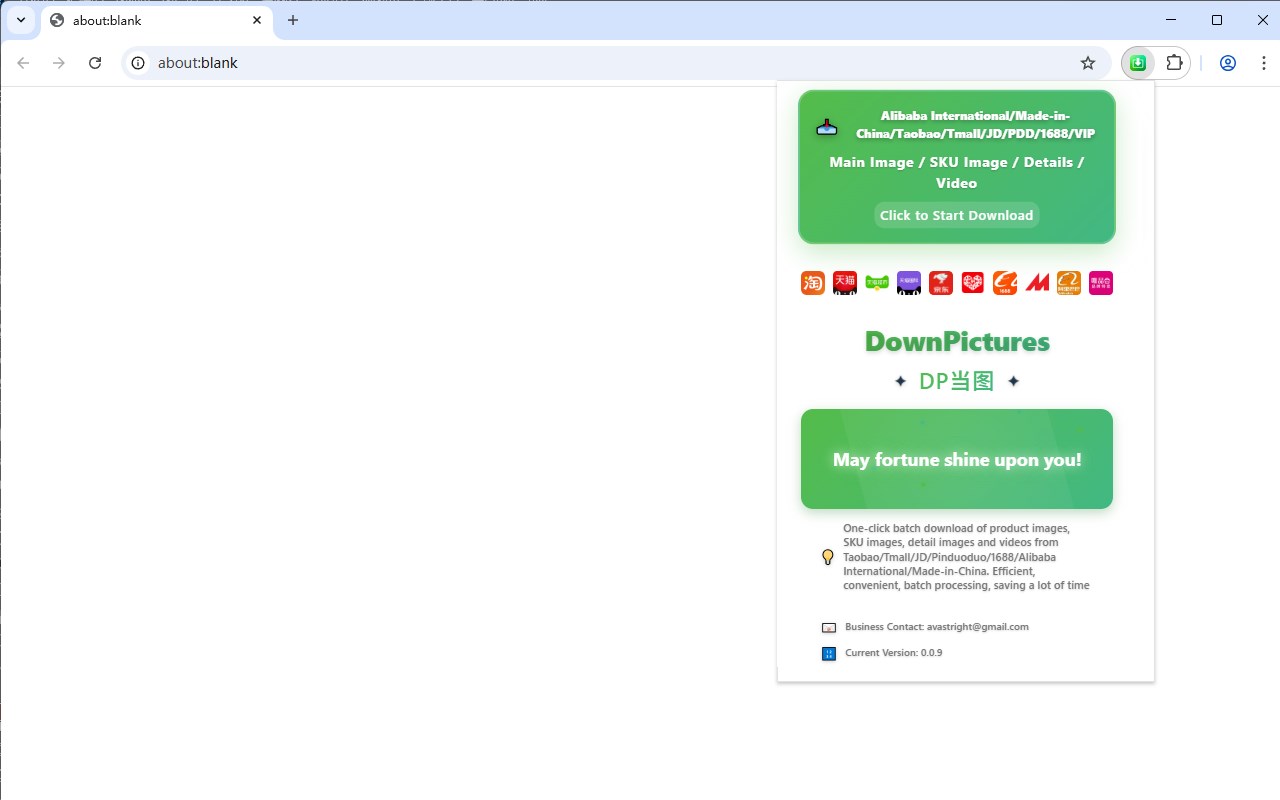Click the lightbulb tip icon
This screenshot has width=1280, height=800.
(x=828, y=557)
